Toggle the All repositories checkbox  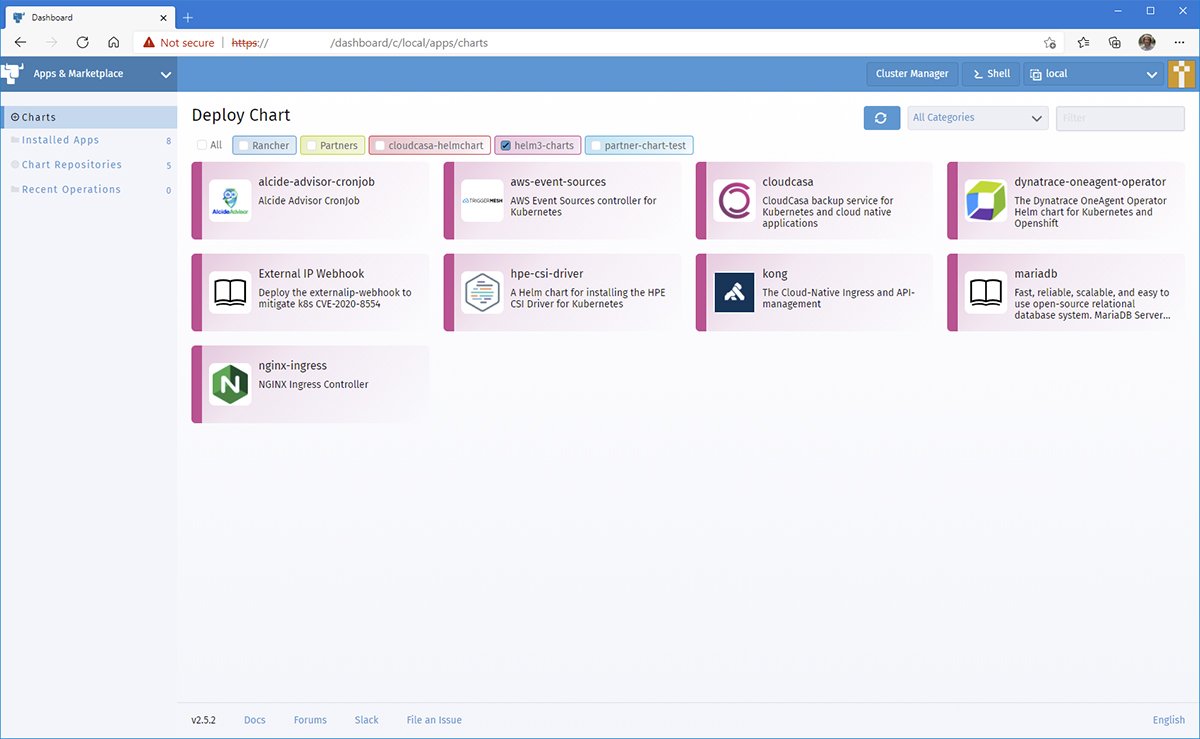[202, 146]
